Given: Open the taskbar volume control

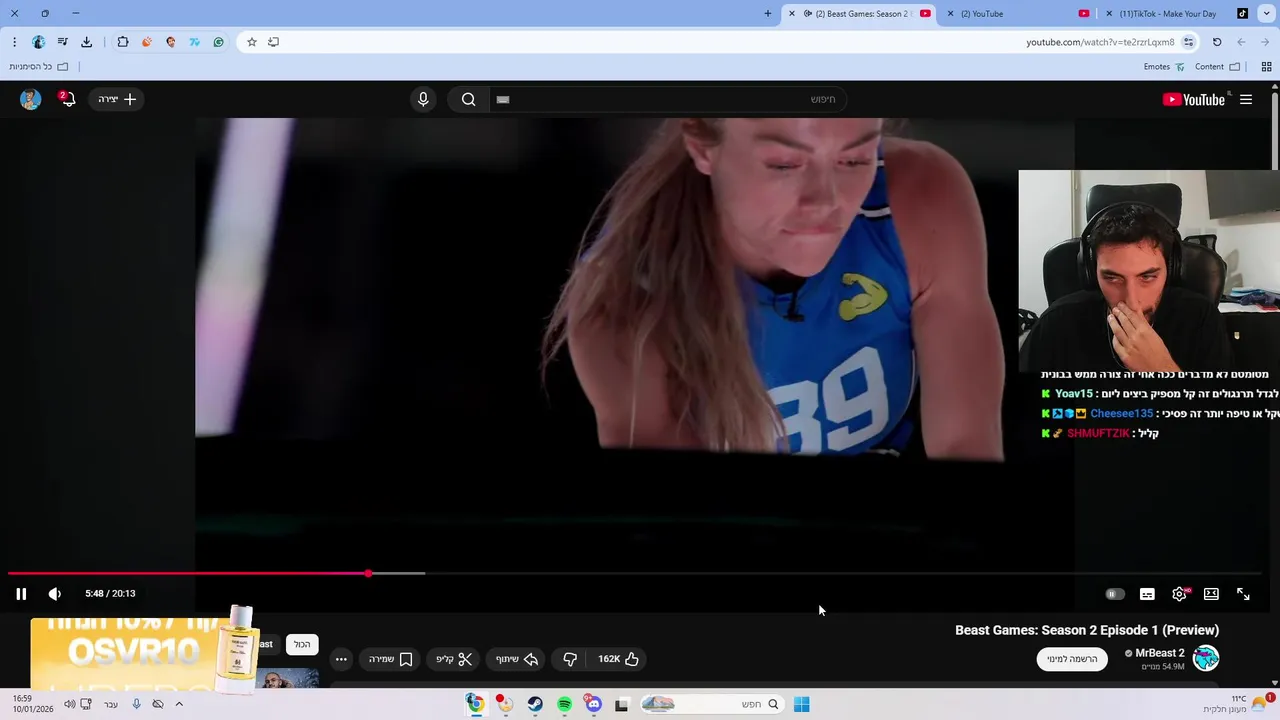Looking at the screenshot, I should tap(69, 704).
